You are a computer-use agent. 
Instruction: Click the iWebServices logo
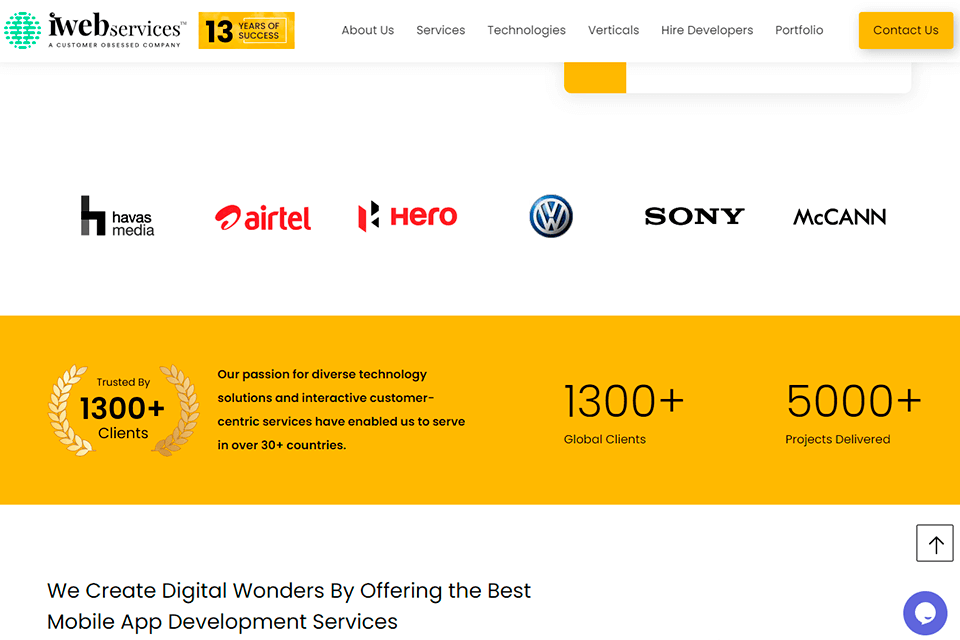coord(95,30)
